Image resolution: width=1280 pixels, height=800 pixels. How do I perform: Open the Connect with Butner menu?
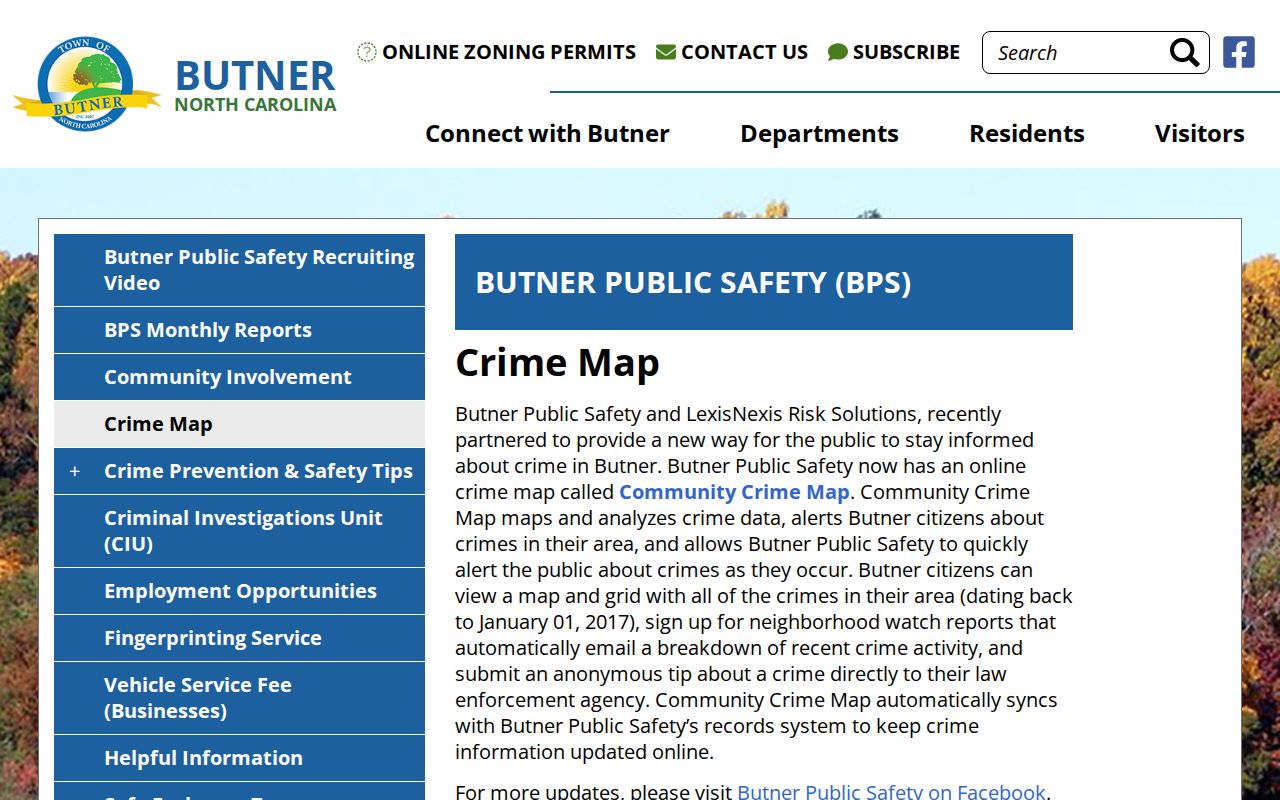[x=547, y=133]
